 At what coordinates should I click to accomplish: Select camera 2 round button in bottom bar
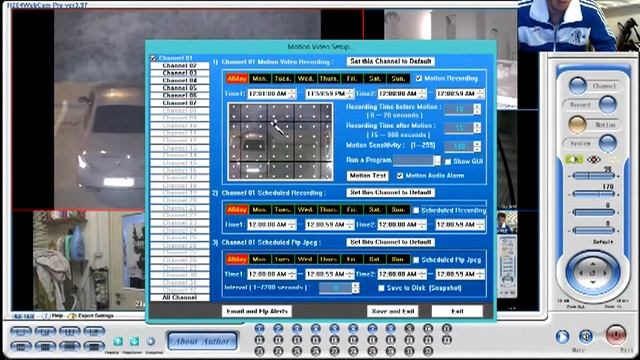[278, 329]
